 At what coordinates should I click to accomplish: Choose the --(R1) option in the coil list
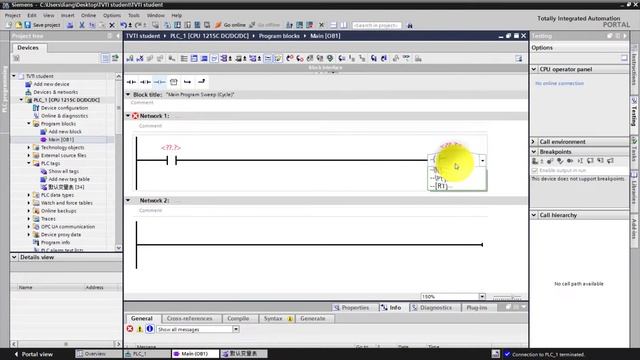pyautogui.click(x=457, y=186)
